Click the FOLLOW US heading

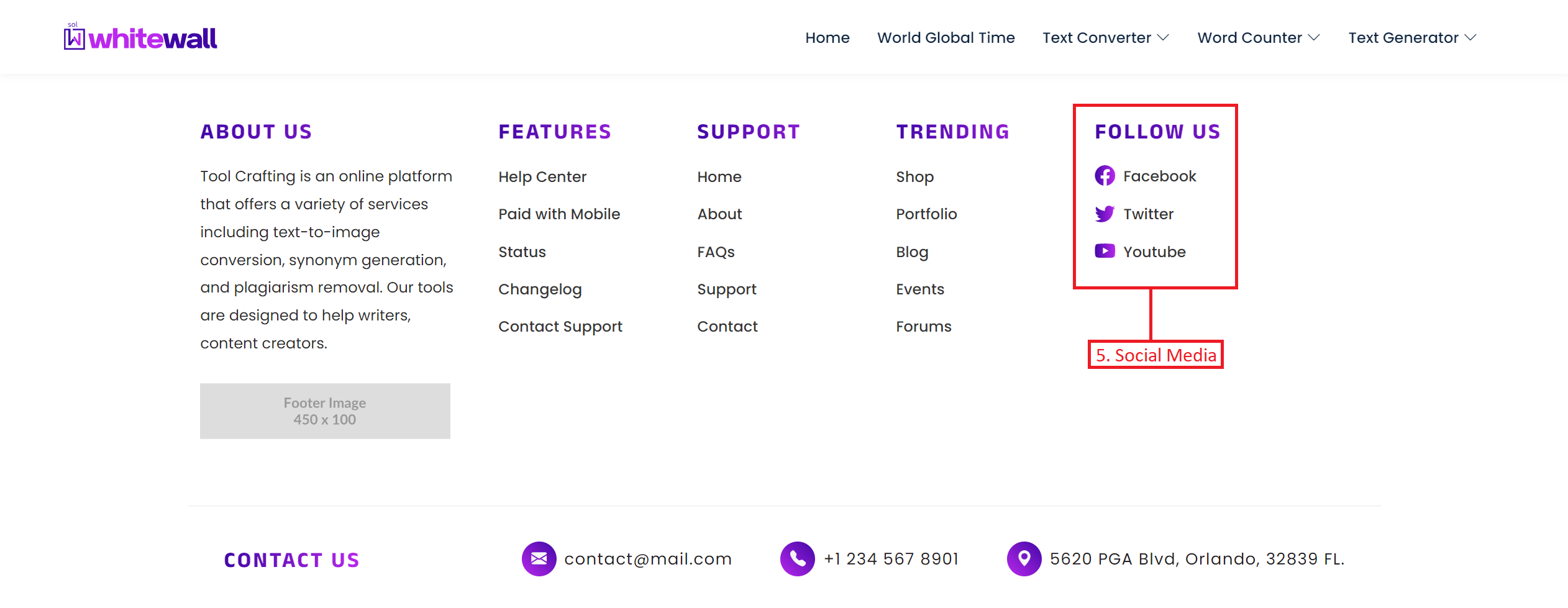click(1158, 132)
